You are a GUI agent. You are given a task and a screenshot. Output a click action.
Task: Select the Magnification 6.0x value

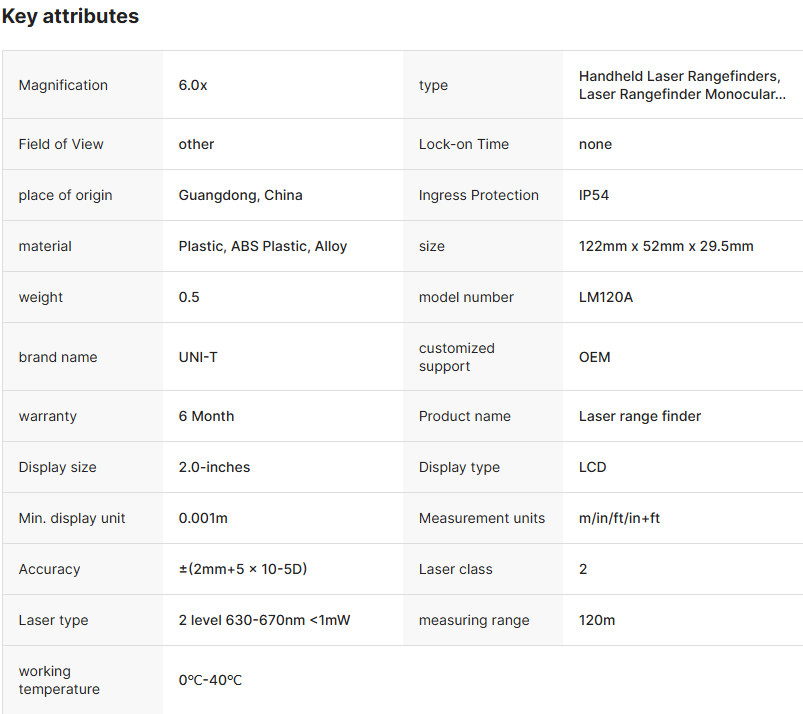coord(193,85)
